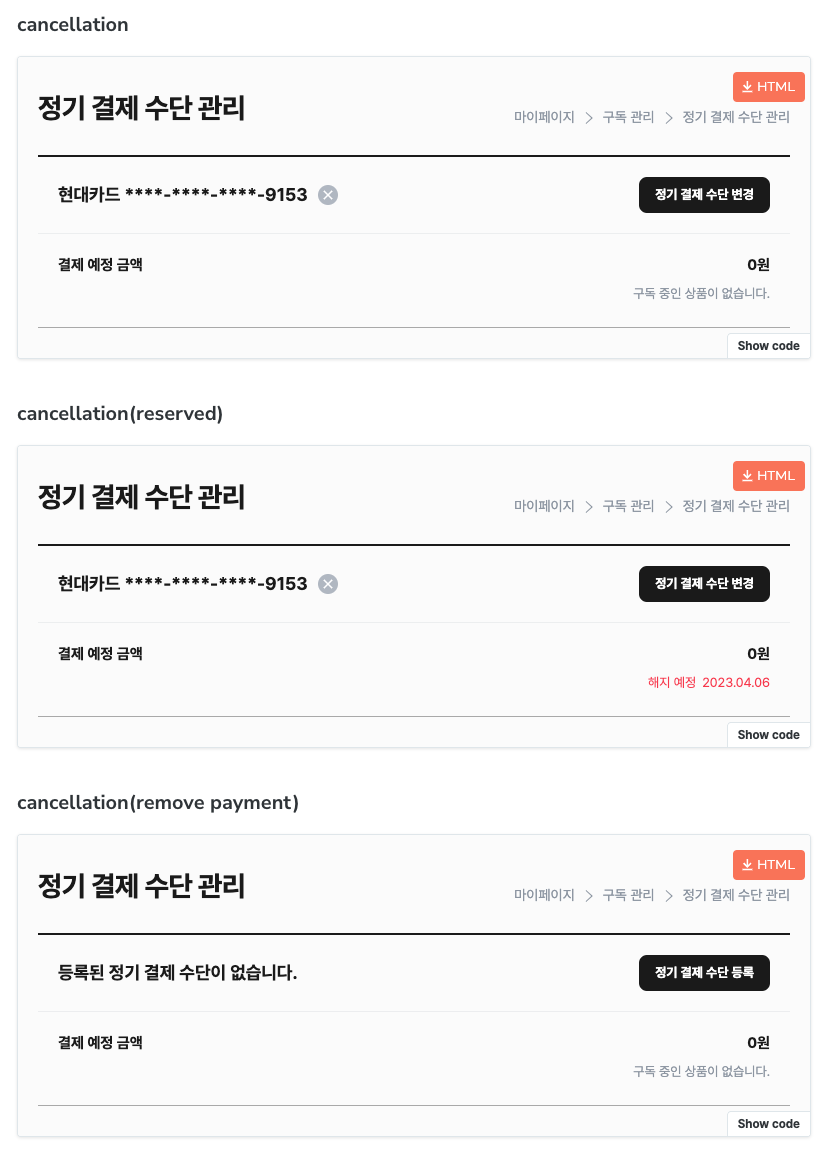
Task: Go to 구독 관리 in the cancellation(reserved) breadcrumb
Action: [x=628, y=506]
